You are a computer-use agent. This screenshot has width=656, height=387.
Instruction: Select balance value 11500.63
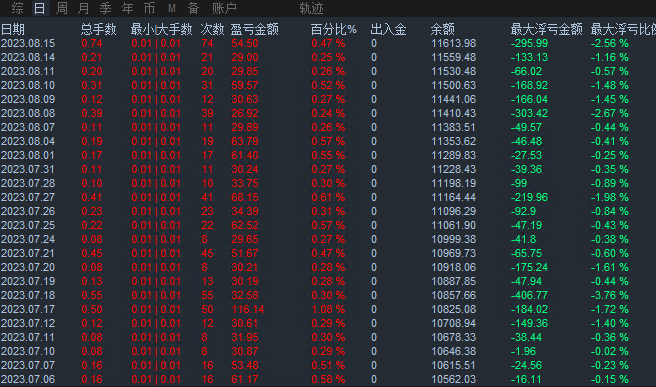454,85
